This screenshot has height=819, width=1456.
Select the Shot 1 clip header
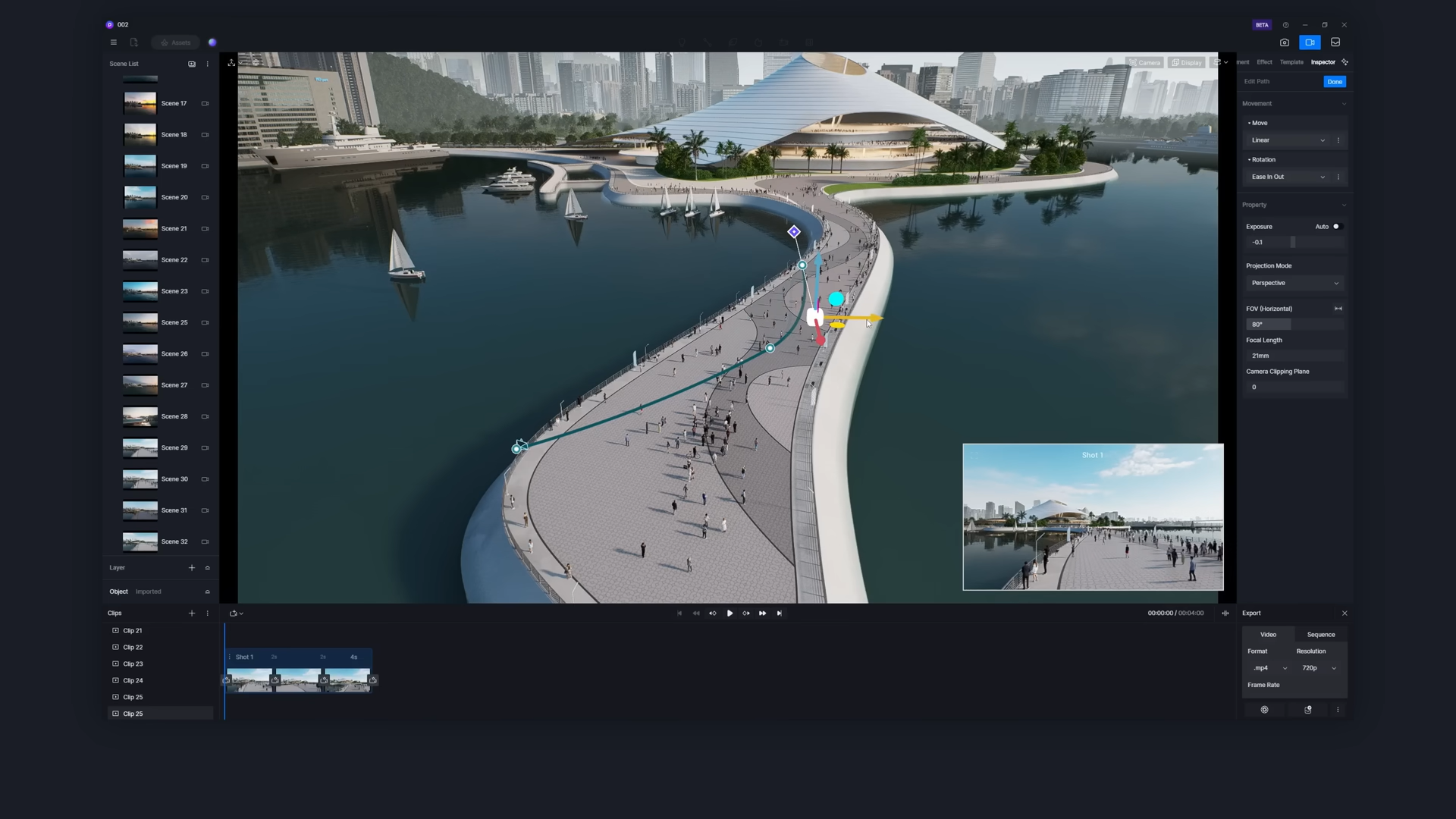coord(300,657)
